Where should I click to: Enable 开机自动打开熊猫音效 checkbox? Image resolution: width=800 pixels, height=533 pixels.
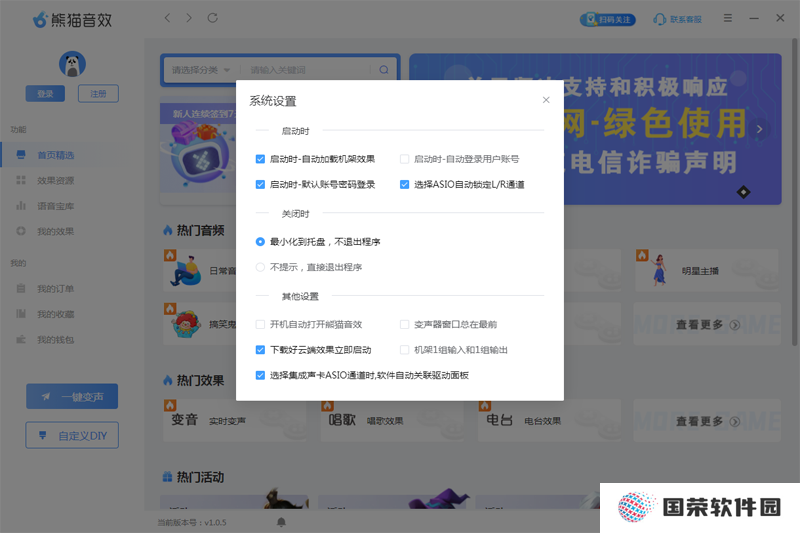[x=260, y=324]
